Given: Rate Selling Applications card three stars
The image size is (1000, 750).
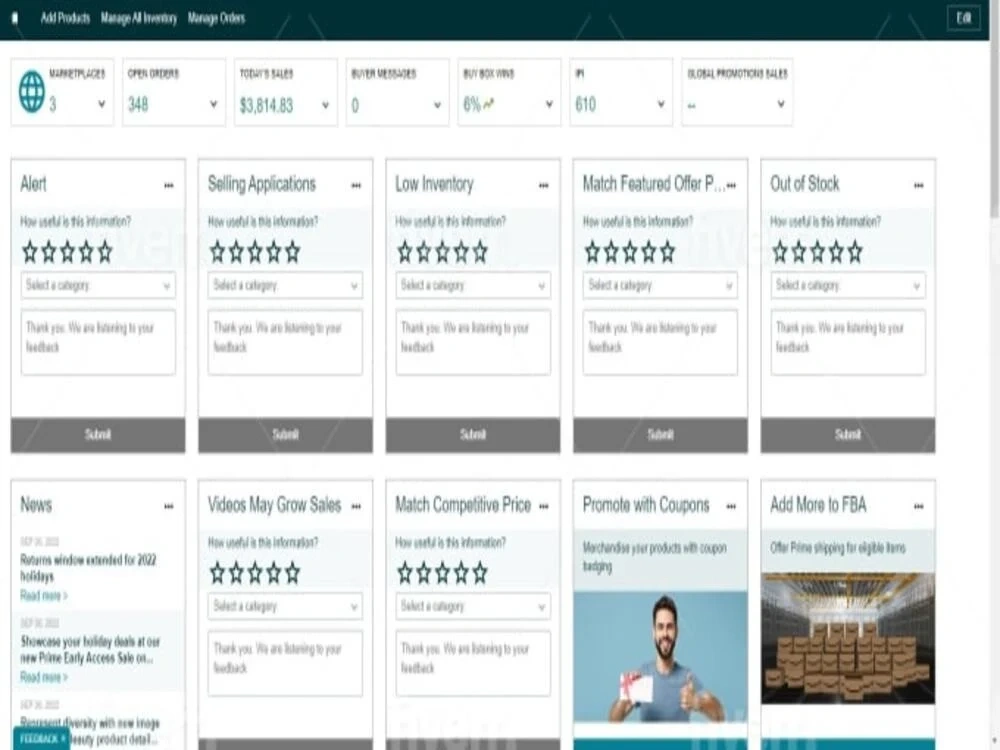Looking at the screenshot, I should [255, 252].
